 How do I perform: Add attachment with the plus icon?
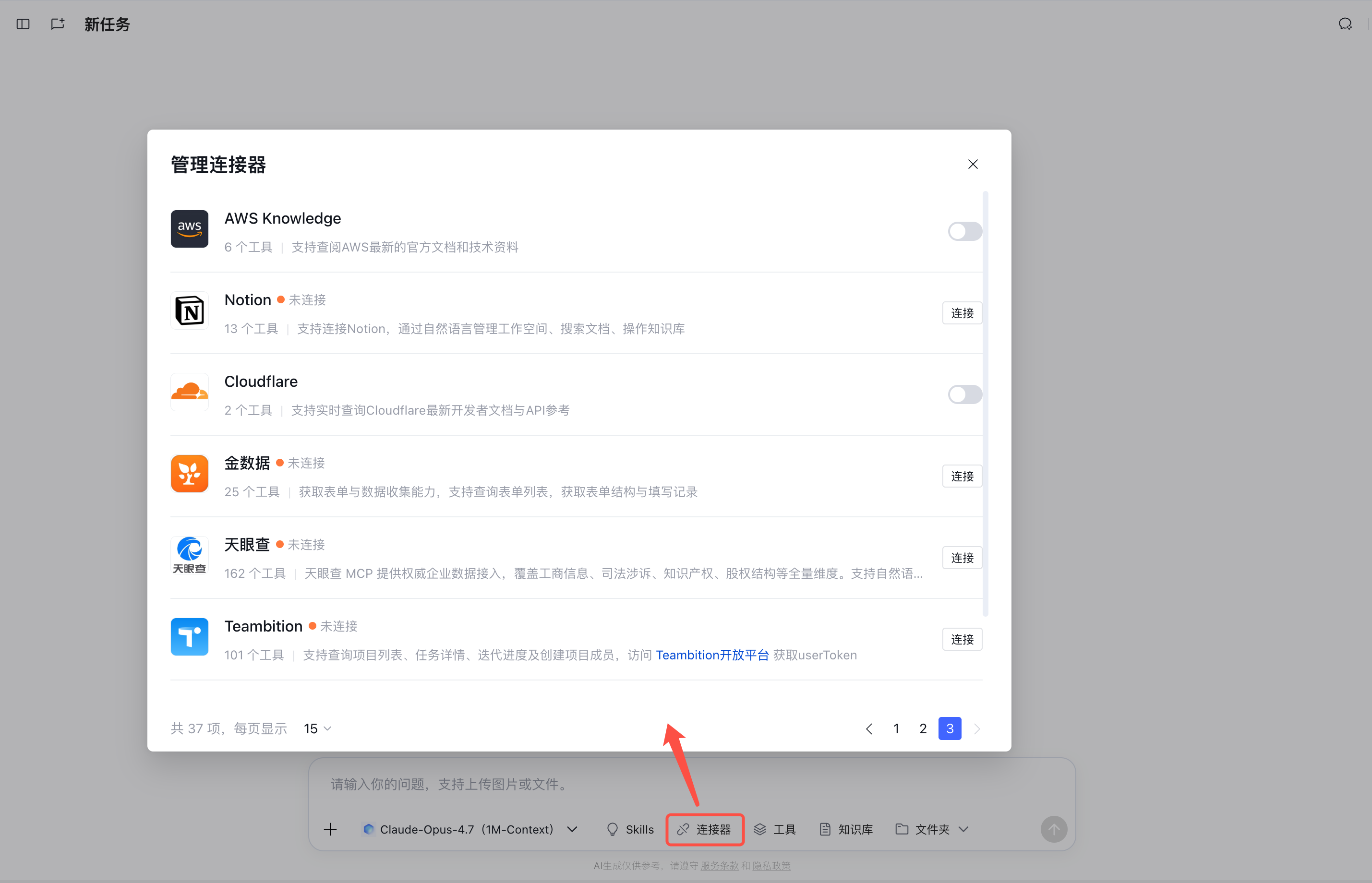pos(330,829)
